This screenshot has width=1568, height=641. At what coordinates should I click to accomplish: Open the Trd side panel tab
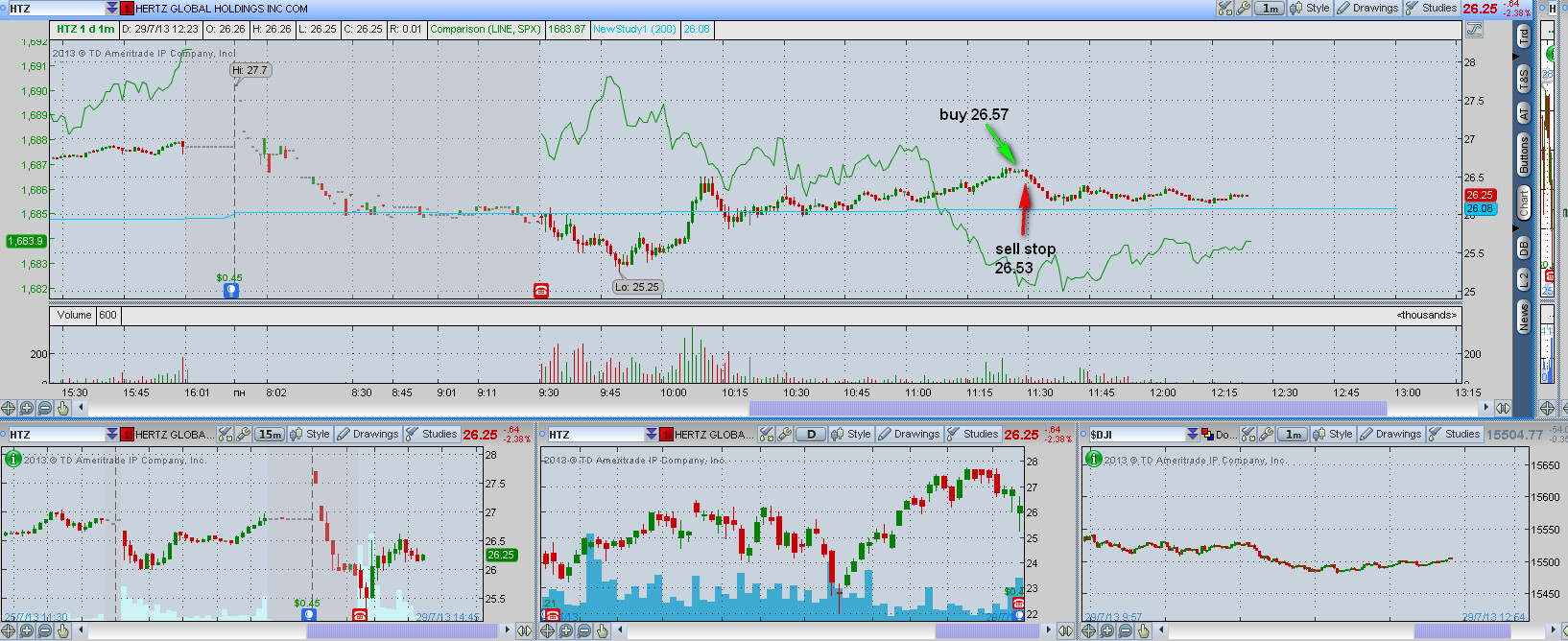pyautogui.click(x=1523, y=36)
